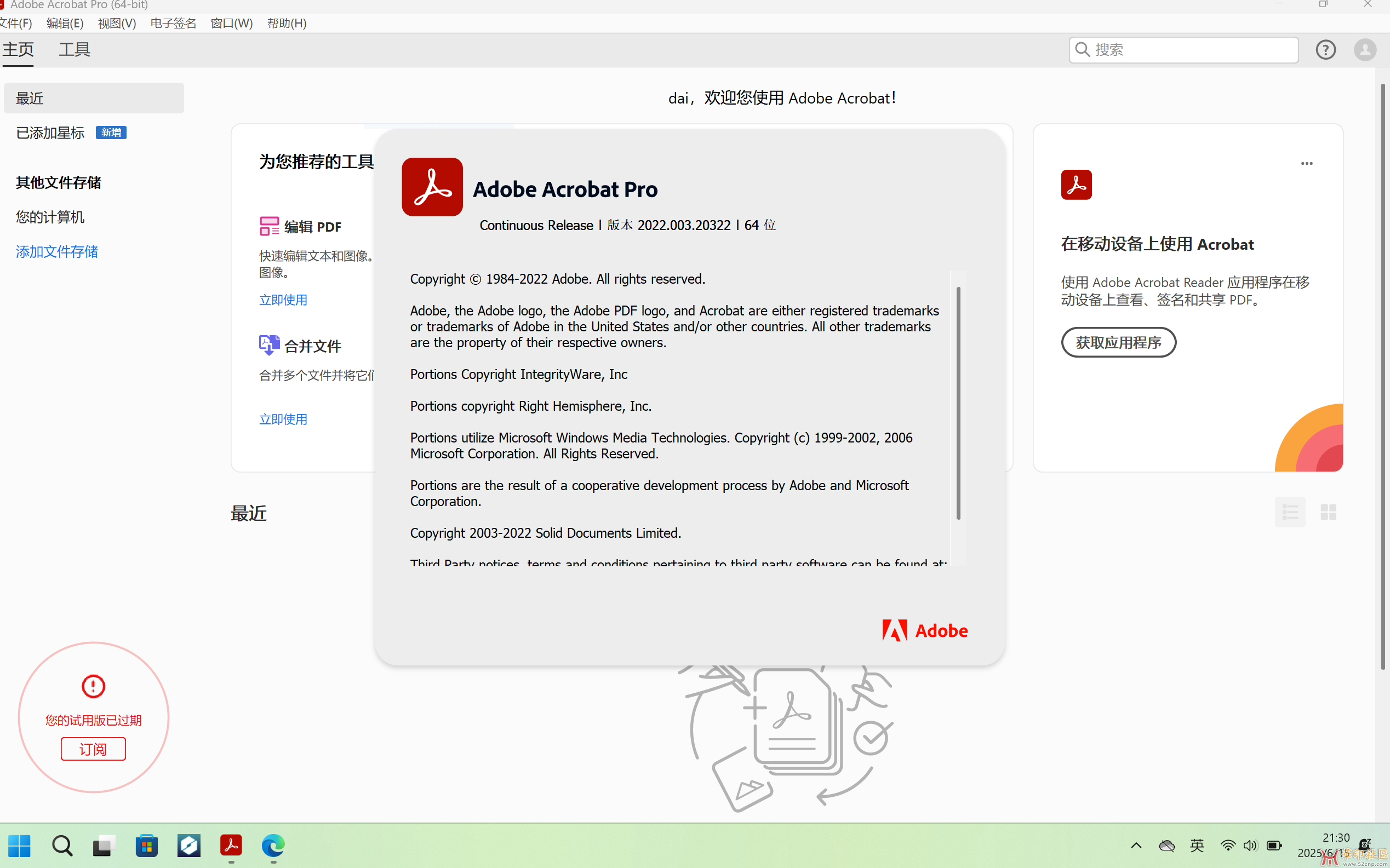Open the 电子签名 menu

point(174,23)
